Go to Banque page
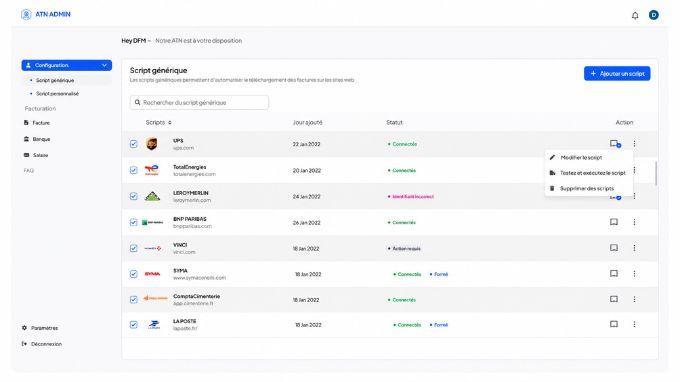680x382 pixels. 42,139
